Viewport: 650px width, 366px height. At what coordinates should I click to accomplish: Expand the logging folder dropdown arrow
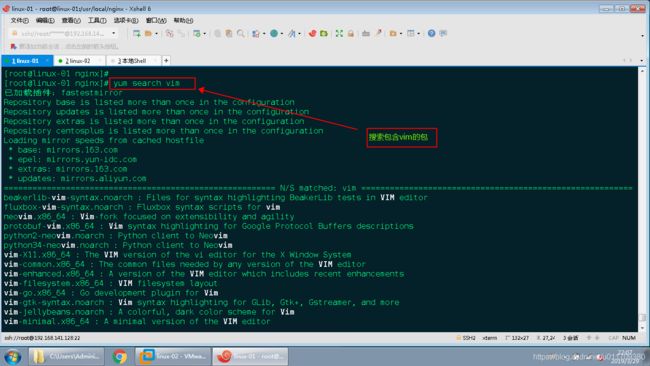pyautogui.click(x=400, y=34)
